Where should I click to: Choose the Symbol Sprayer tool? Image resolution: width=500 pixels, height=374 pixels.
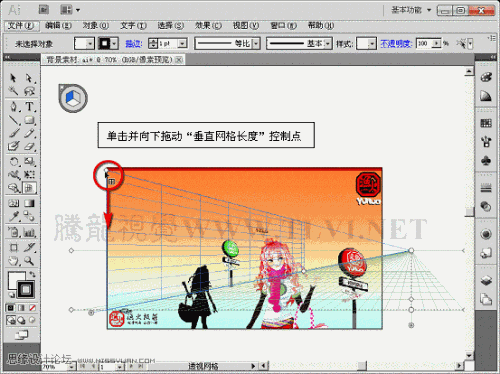(13, 232)
